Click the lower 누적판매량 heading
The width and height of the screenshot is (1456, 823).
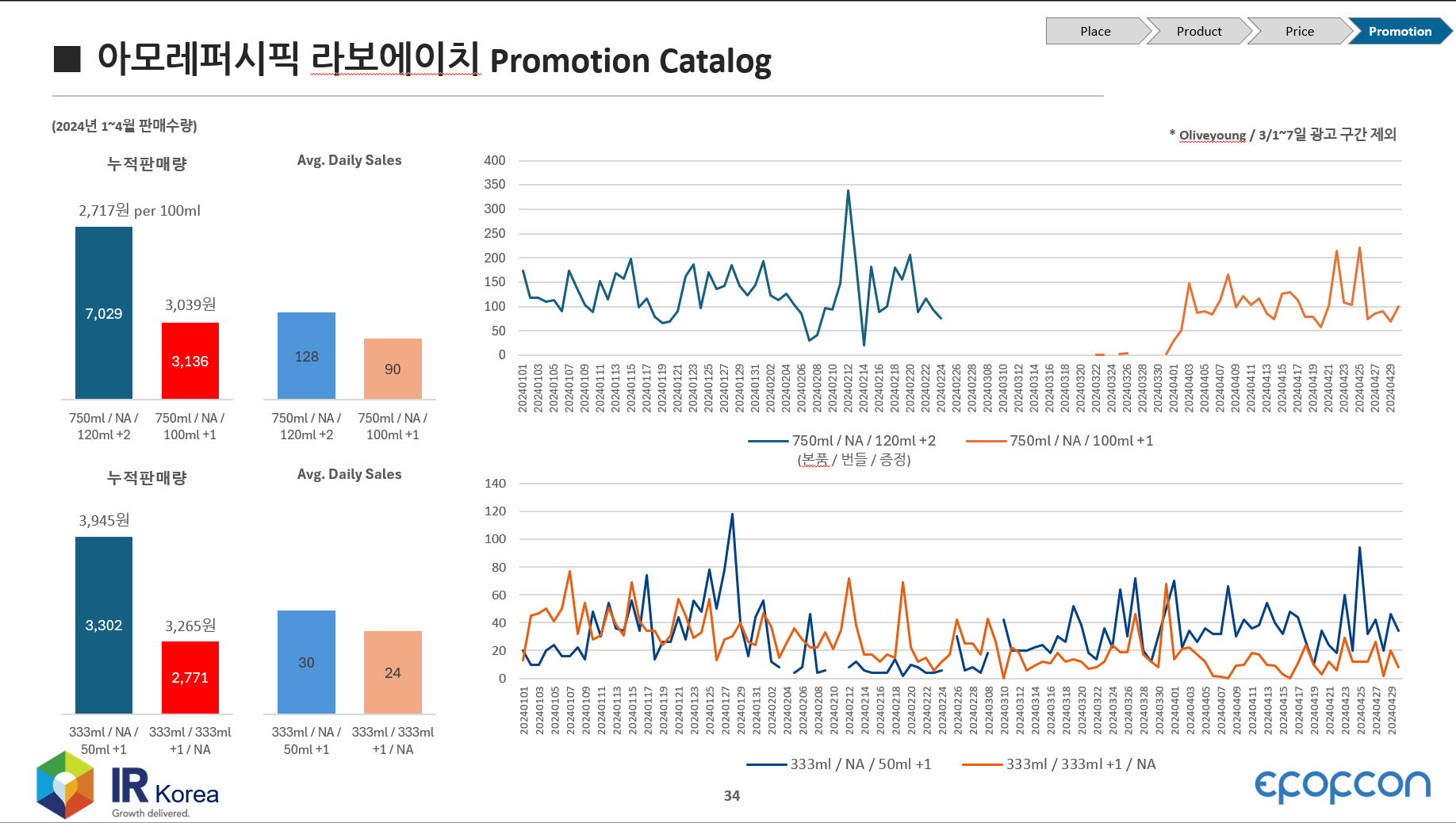click(147, 478)
